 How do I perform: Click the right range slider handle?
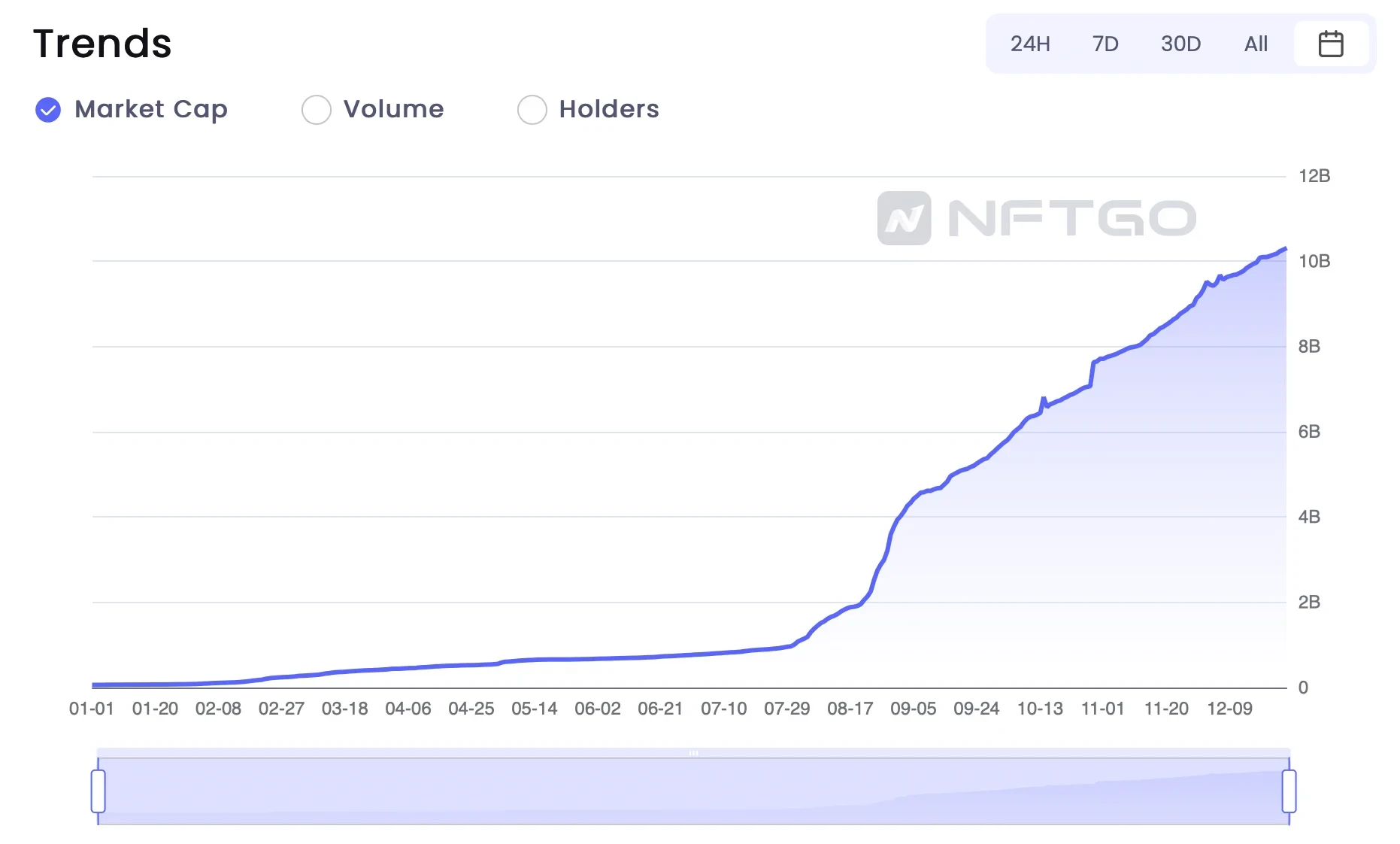coord(1289,791)
